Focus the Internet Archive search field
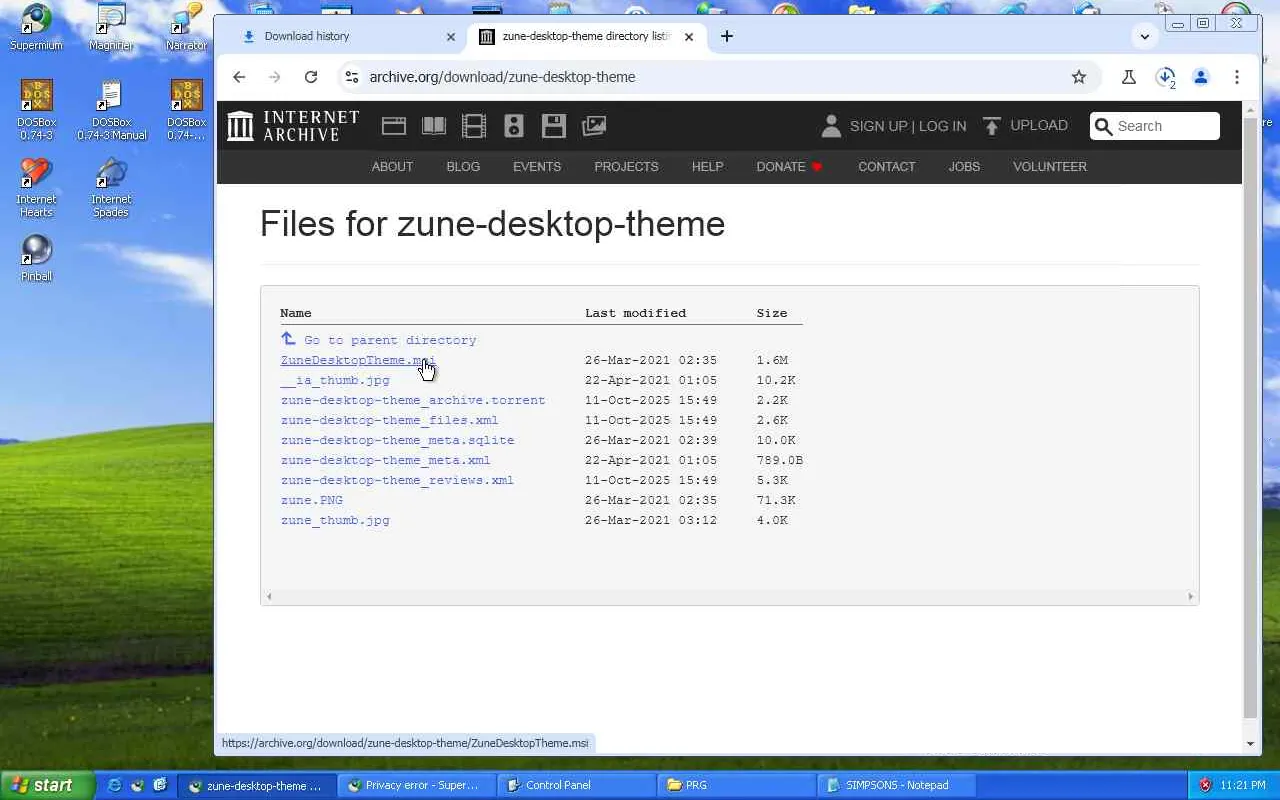Image resolution: width=1280 pixels, height=800 pixels. (1155, 126)
